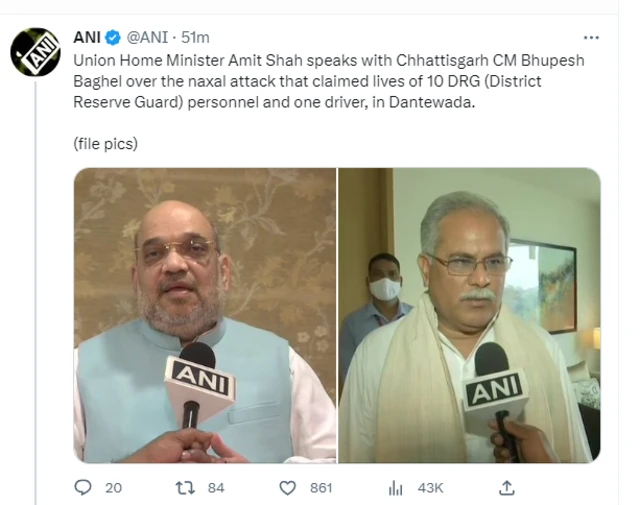Image resolution: width=640 pixels, height=505 pixels.
Task: View analytics via the bar chart icon
Action: pos(395,488)
